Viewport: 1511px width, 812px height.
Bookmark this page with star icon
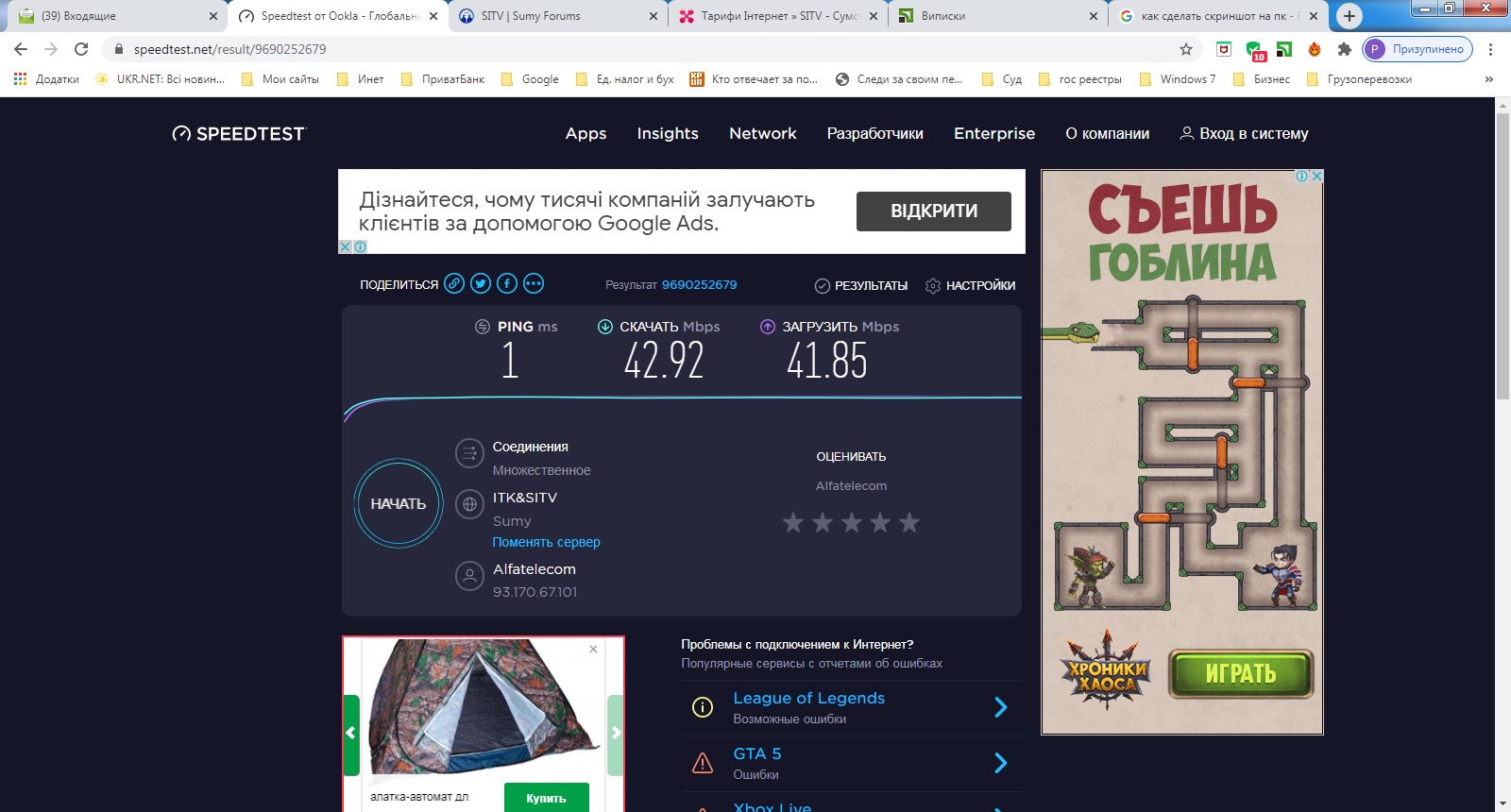pyautogui.click(x=1186, y=49)
